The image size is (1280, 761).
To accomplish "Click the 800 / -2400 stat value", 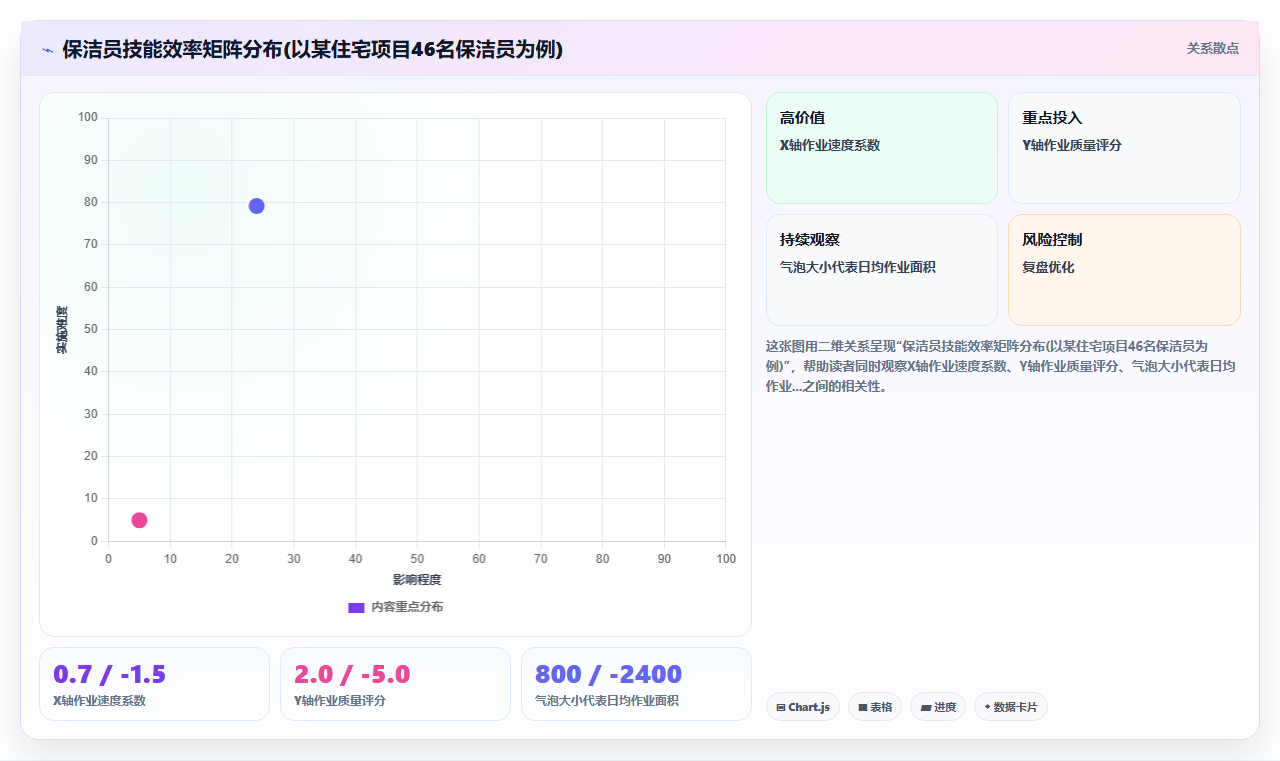I will click(x=608, y=674).
